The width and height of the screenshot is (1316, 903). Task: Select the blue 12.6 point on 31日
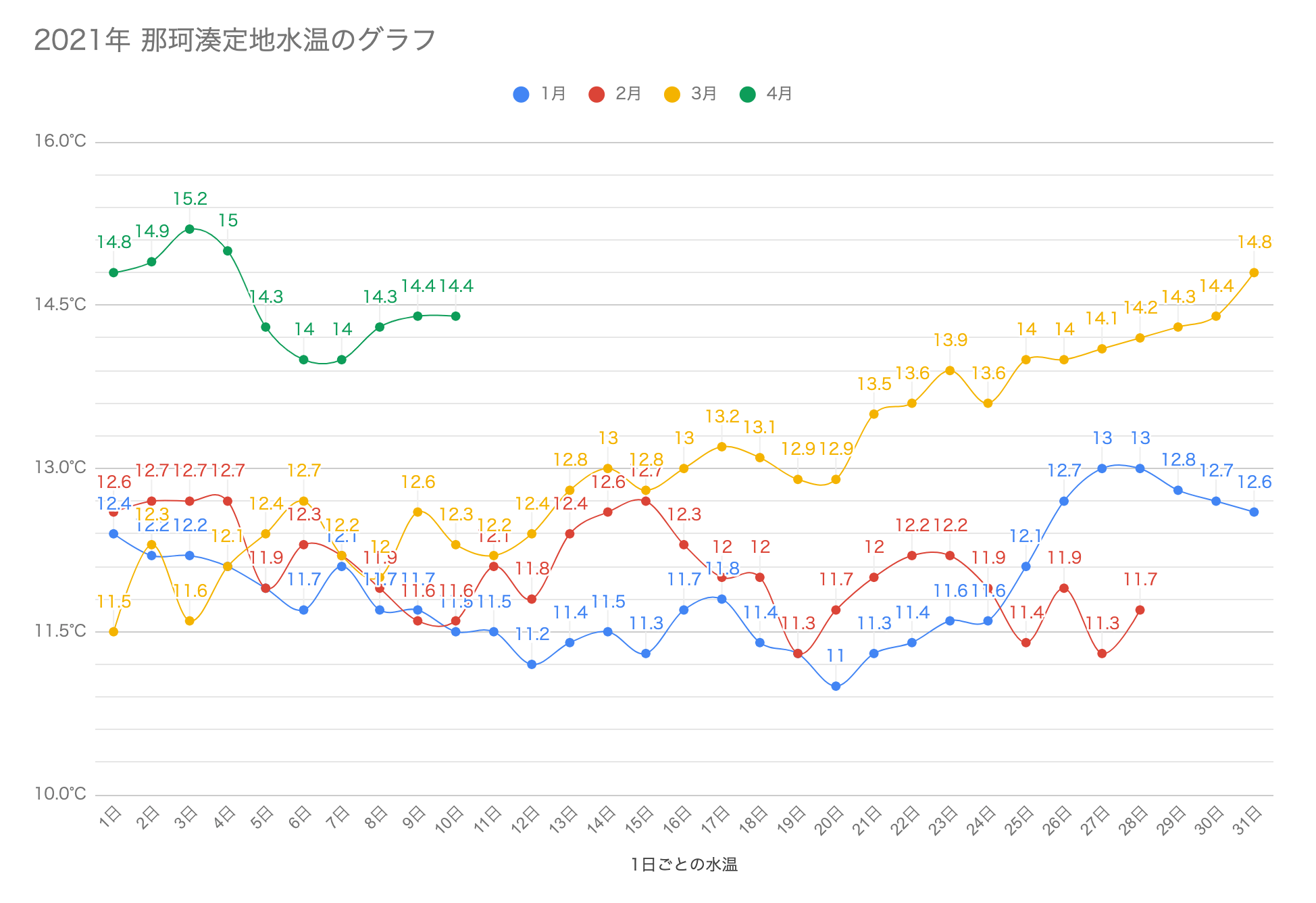pyautogui.click(x=1254, y=512)
